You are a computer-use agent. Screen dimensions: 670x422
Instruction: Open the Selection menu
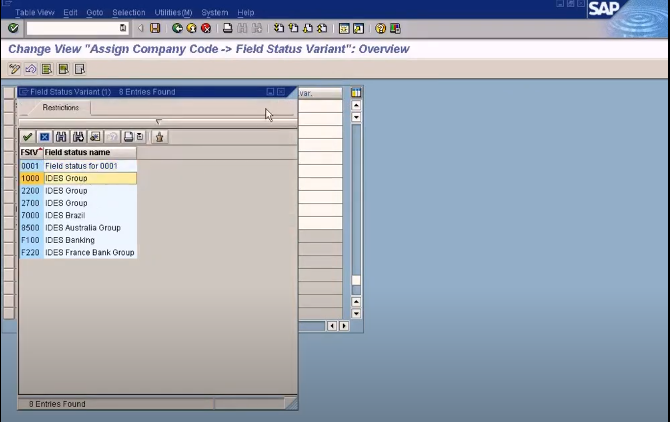click(x=129, y=13)
